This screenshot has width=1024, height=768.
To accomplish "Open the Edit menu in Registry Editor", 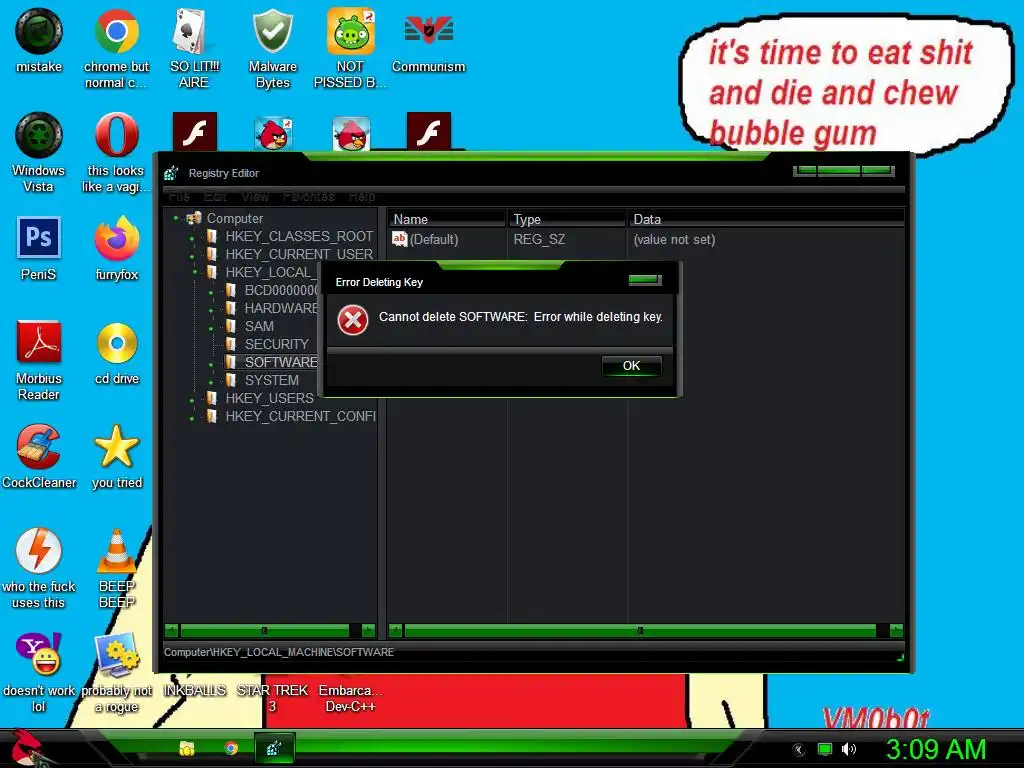I will point(215,197).
